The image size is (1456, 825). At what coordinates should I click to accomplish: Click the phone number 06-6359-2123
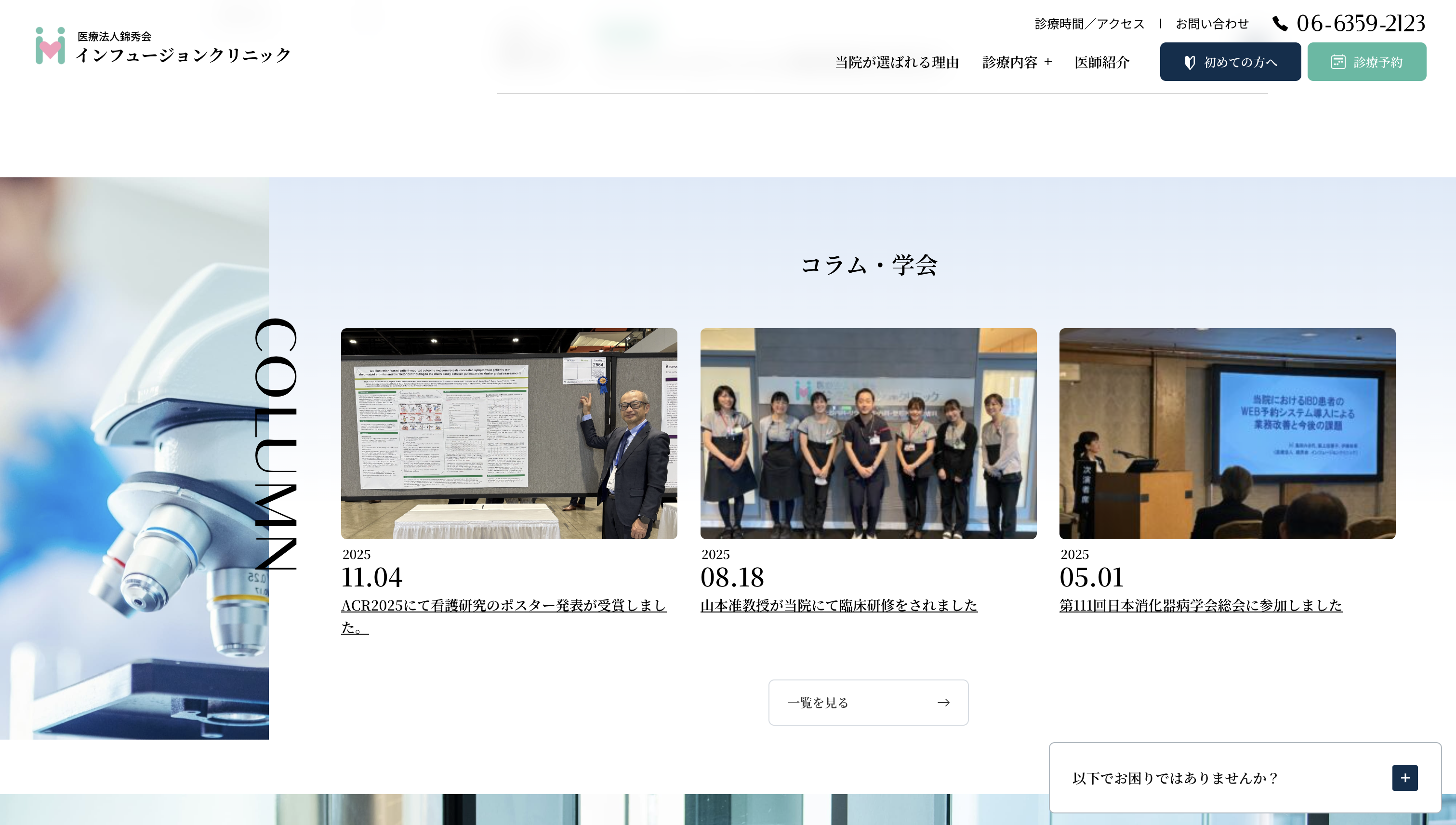[x=1360, y=24]
